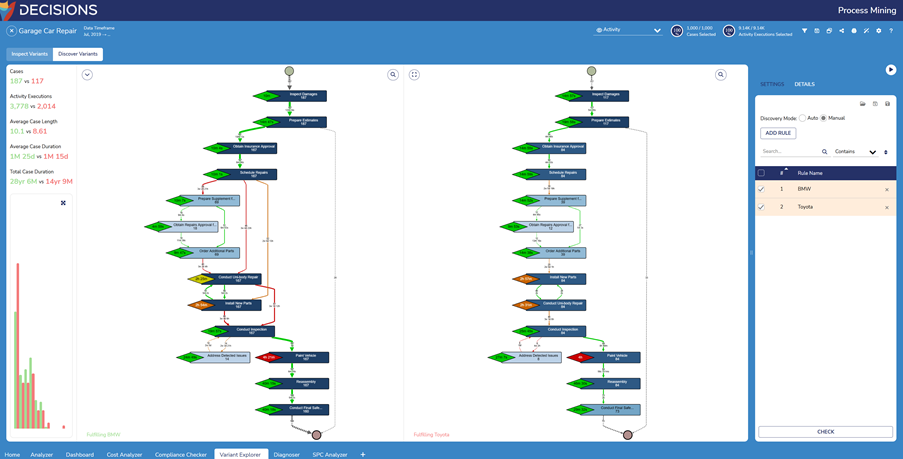
Task: Click the open folder icon in rules panel
Action: (863, 104)
